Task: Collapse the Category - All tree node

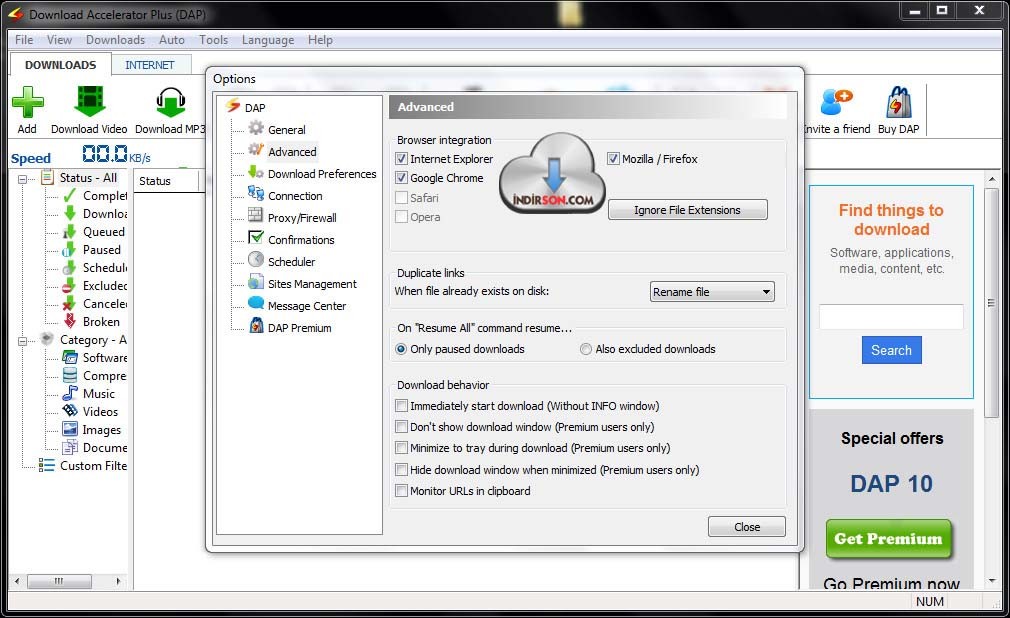Action: 23,341
